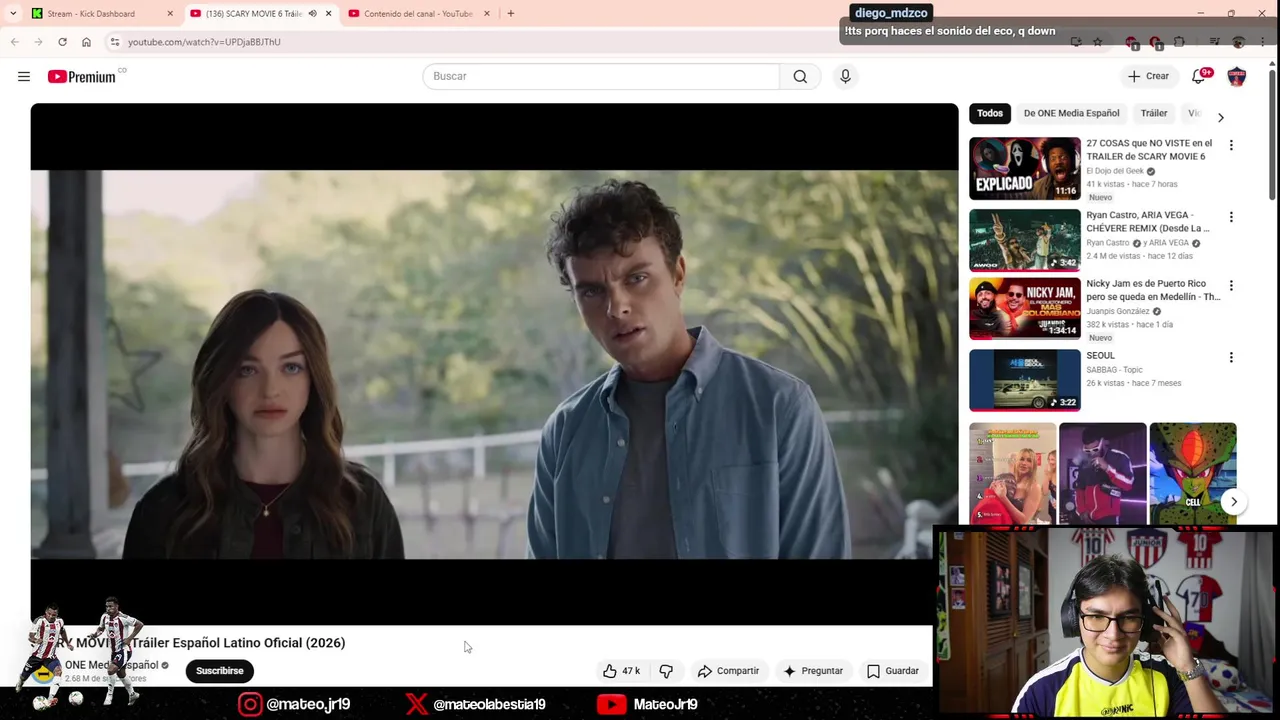1280x720 pixels.
Task: Mute audio on the SCARY MOVIE 6 tab
Action: click(x=313, y=14)
